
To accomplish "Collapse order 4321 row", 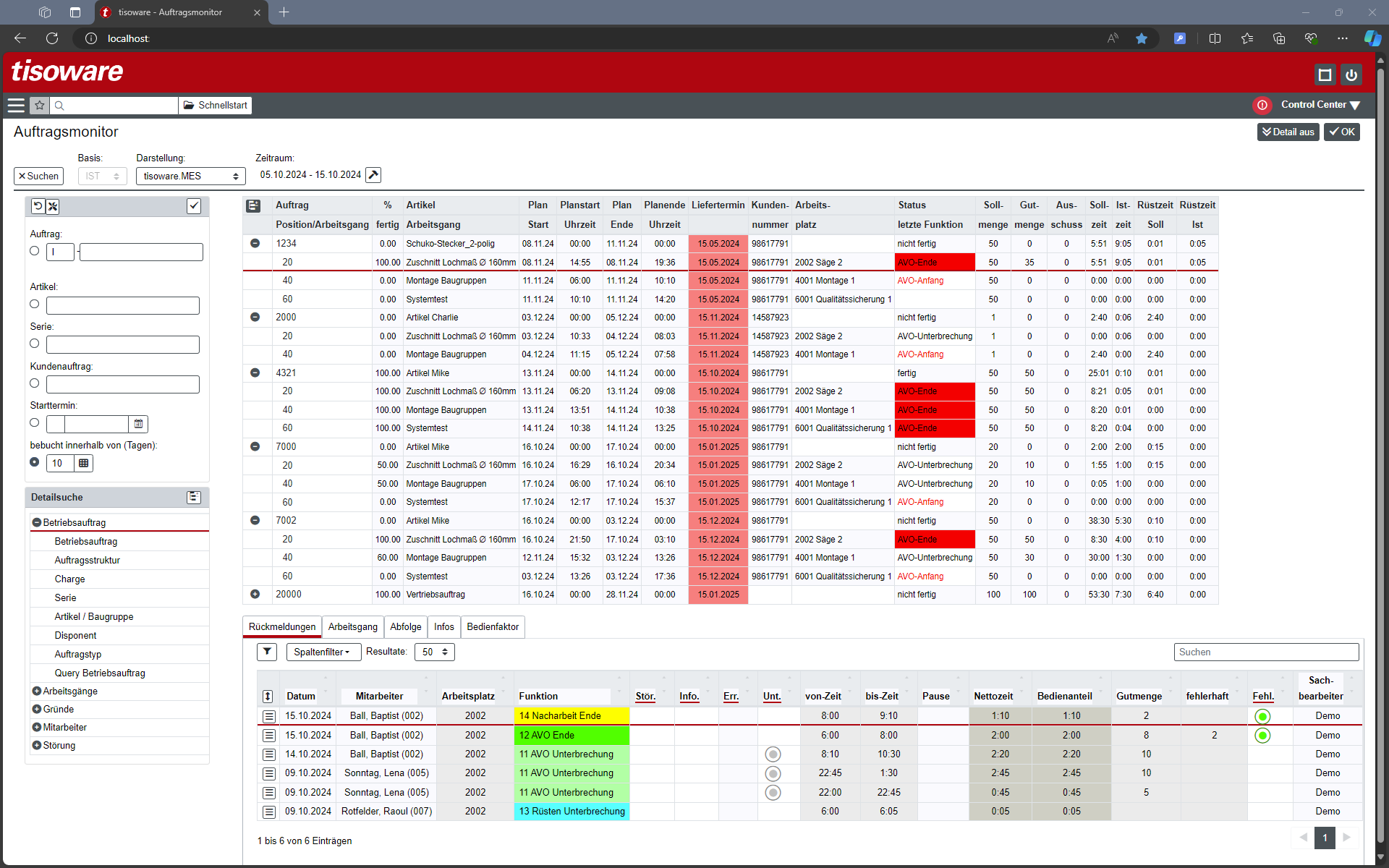I will (x=255, y=373).
